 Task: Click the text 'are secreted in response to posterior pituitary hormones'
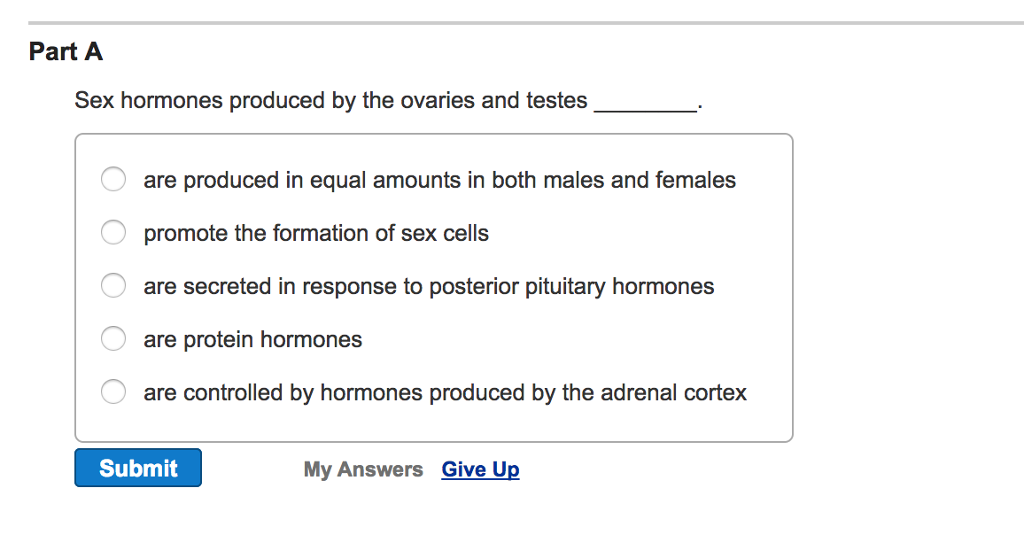[429, 286]
